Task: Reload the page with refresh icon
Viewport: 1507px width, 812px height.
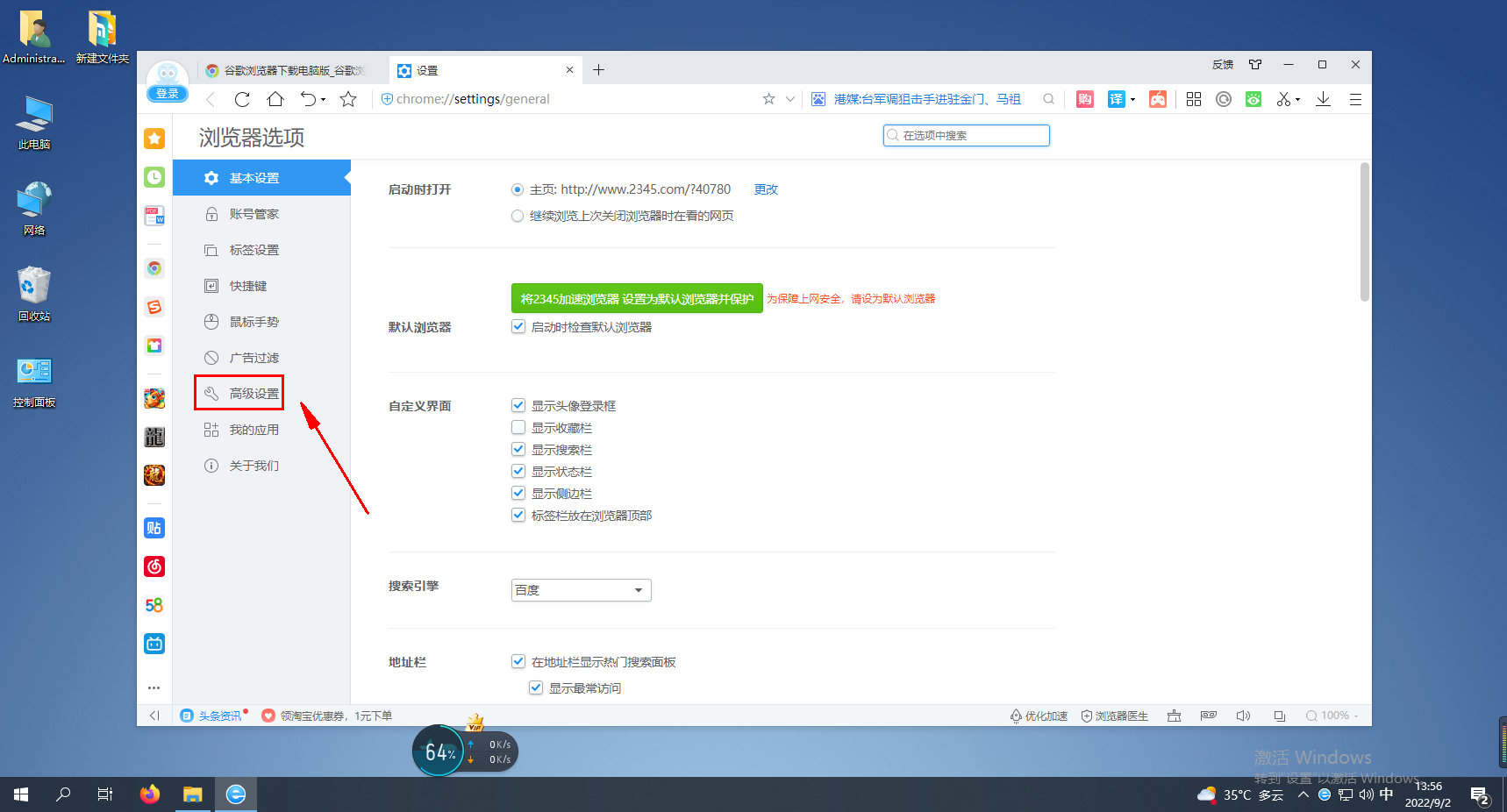Action: 242,99
